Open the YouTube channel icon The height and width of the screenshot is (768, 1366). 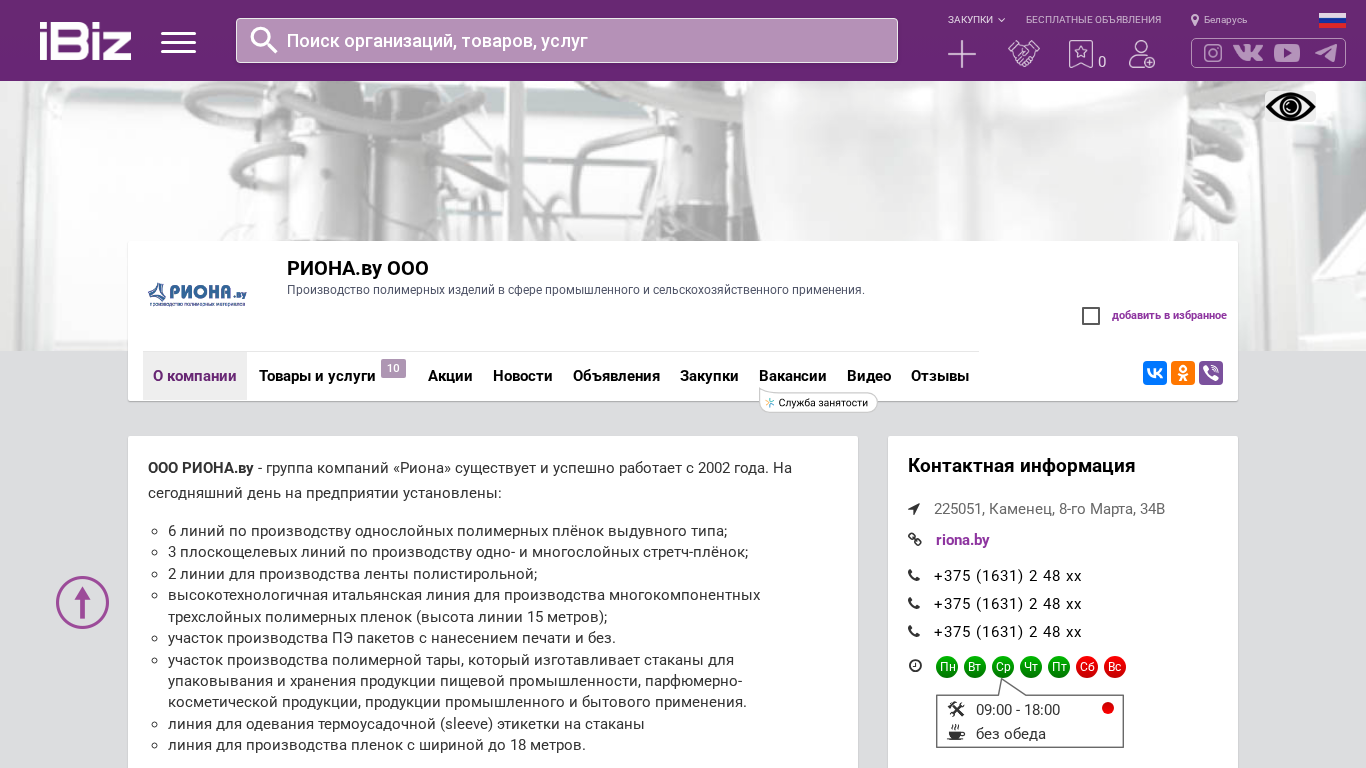point(1287,53)
